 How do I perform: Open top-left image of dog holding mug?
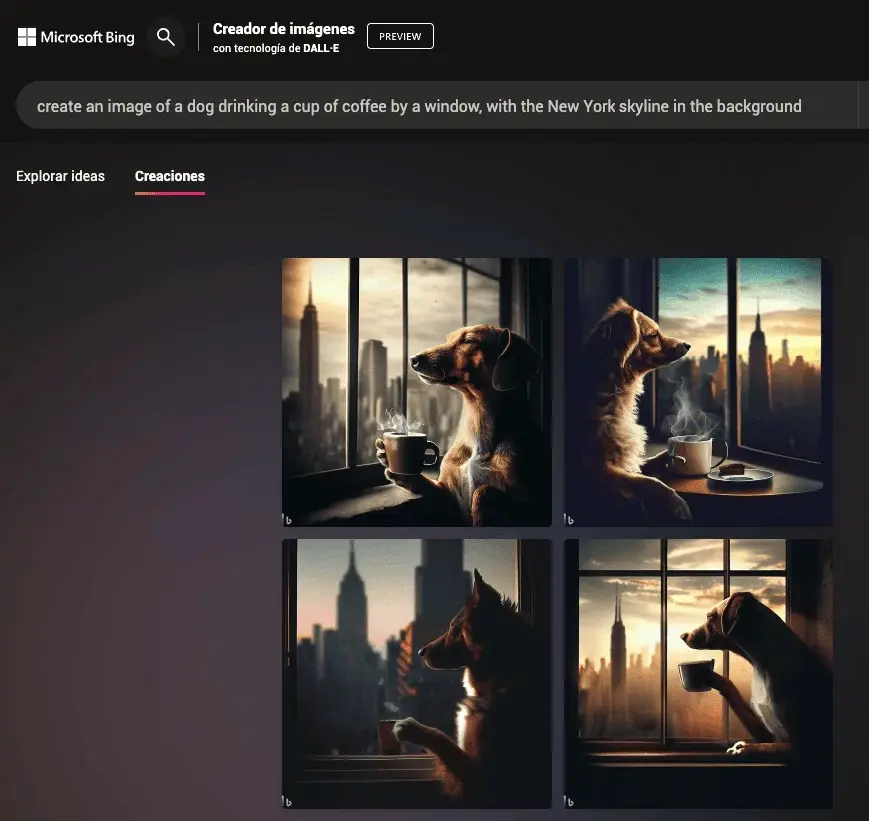416,391
